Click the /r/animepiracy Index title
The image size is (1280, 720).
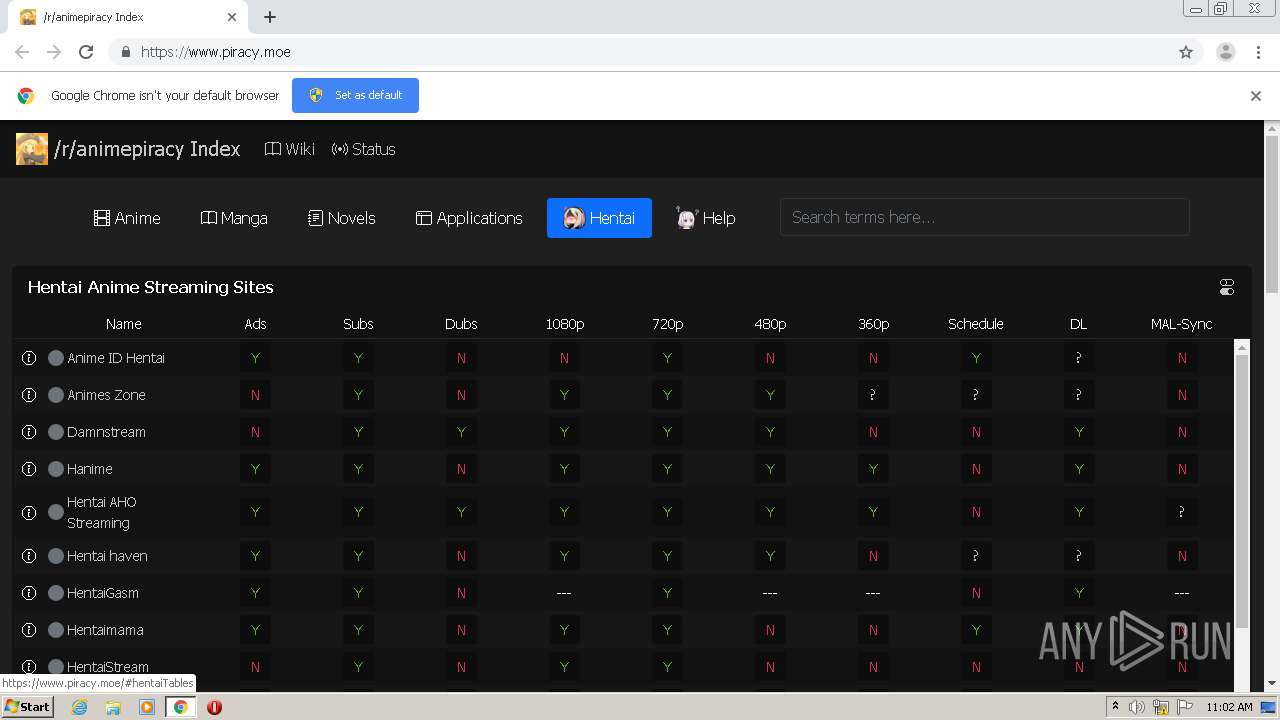(x=147, y=149)
